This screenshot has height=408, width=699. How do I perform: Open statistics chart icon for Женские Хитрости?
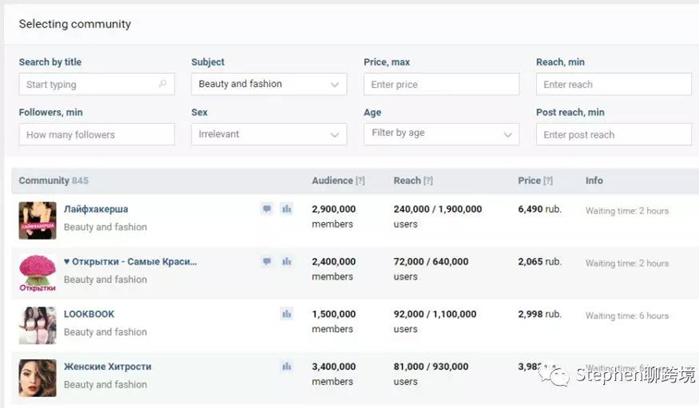tap(287, 367)
